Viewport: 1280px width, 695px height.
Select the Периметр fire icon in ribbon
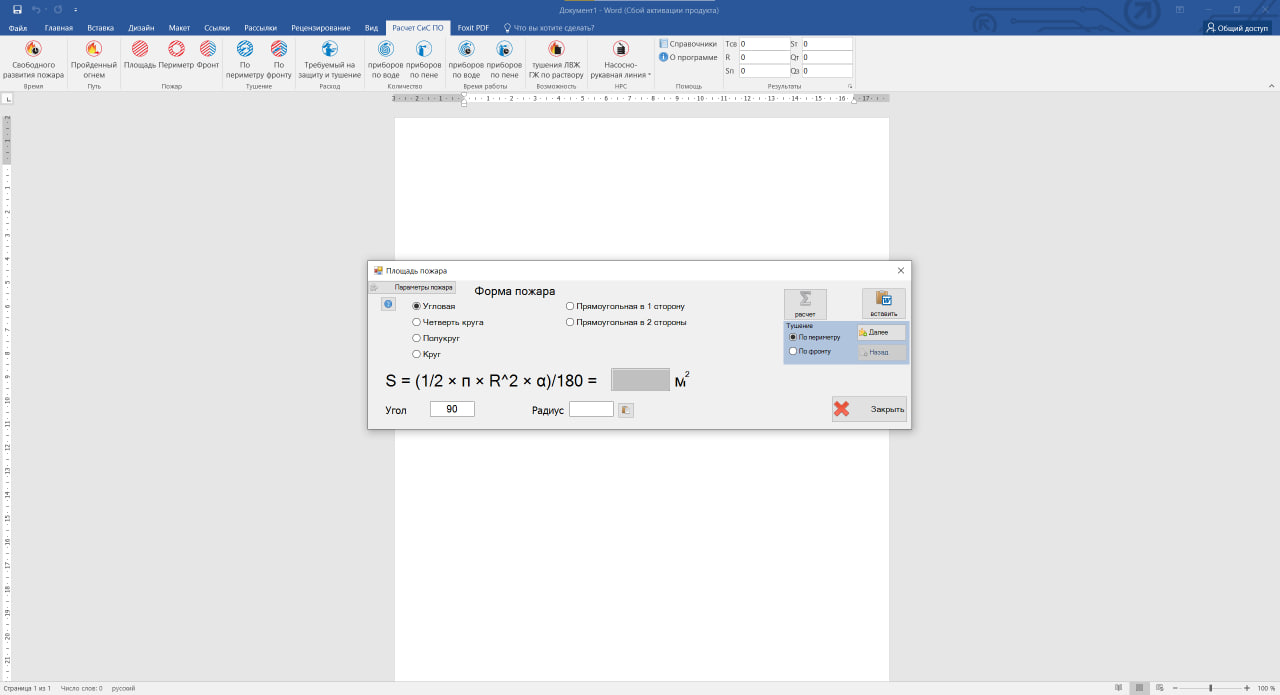coord(176,49)
